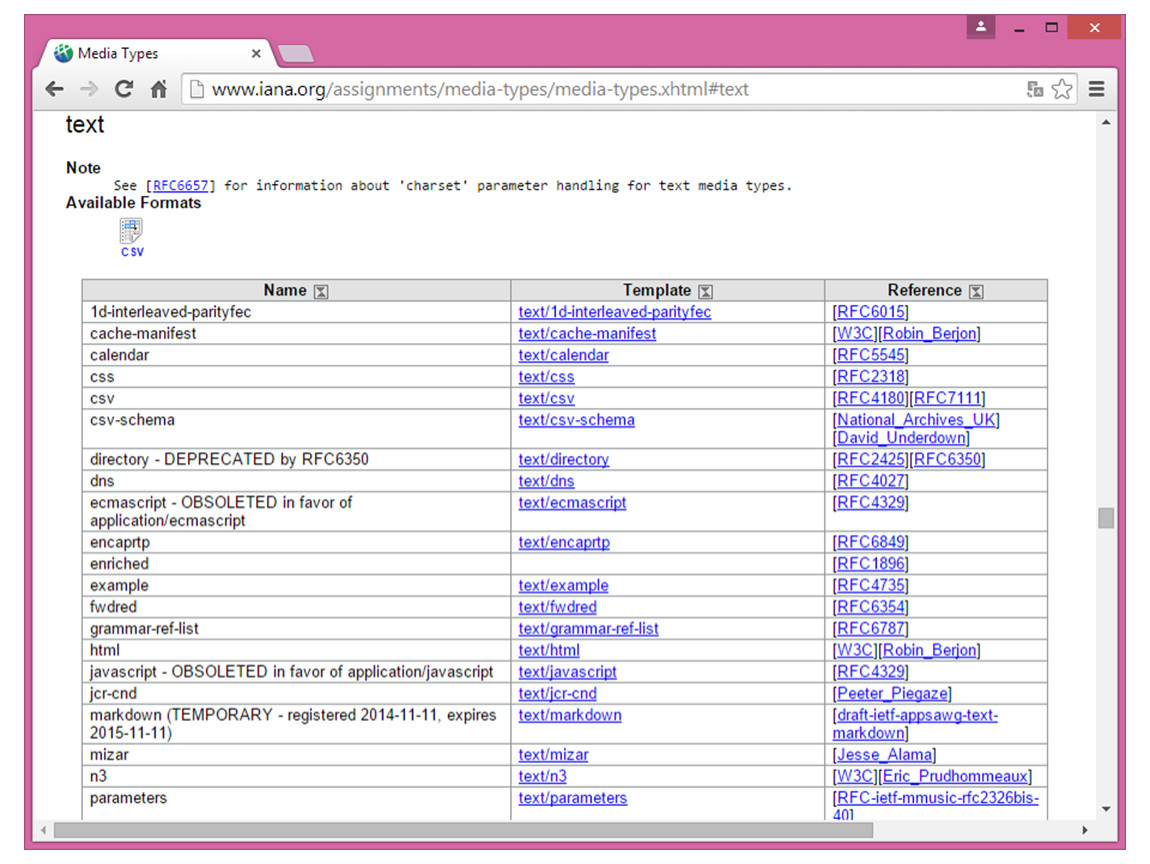Open the text/calendar template link
The height and width of the screenshot is (864, 1150).
click(x=563, y=355)
